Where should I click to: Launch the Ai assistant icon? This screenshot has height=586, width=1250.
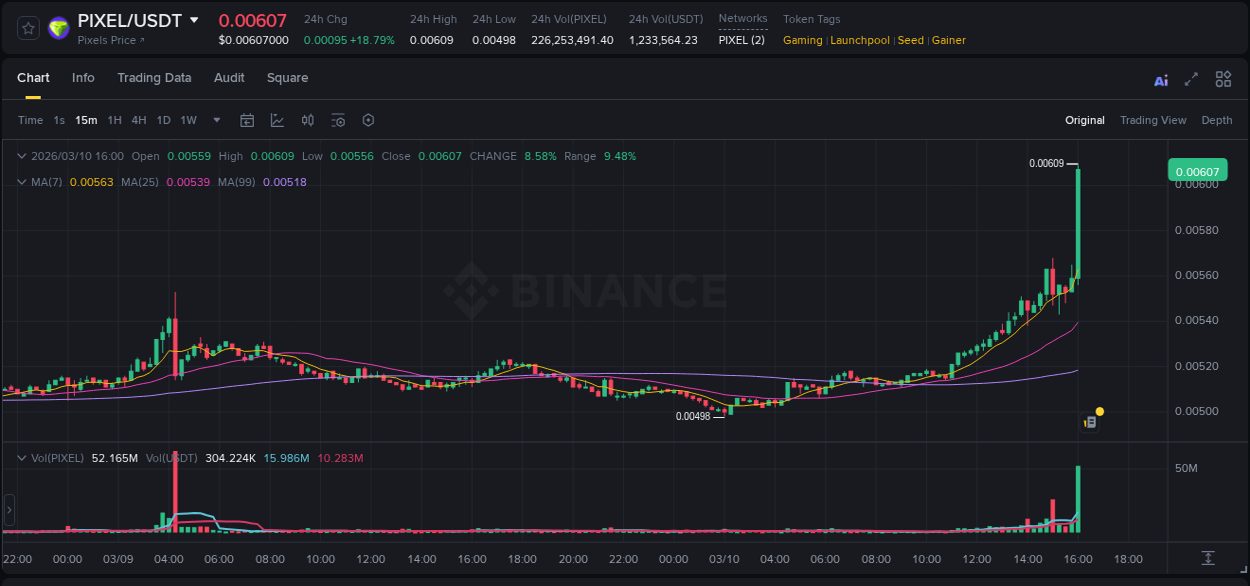click(x=1160, y=78)
